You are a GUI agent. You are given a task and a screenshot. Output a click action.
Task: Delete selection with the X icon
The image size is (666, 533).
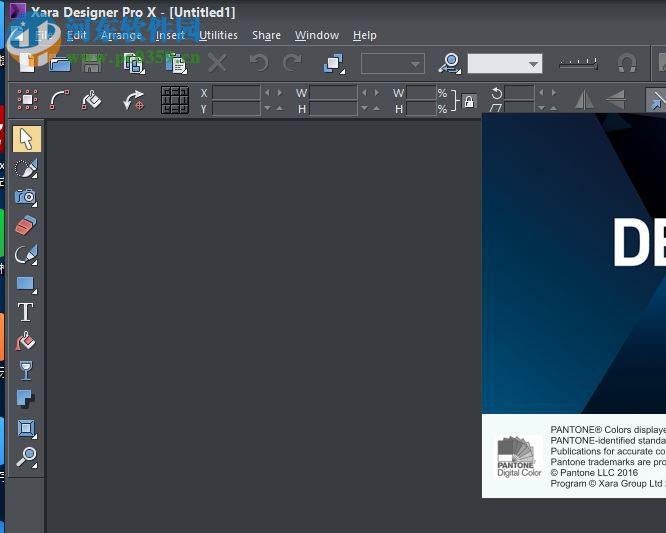tap(217, 64)
